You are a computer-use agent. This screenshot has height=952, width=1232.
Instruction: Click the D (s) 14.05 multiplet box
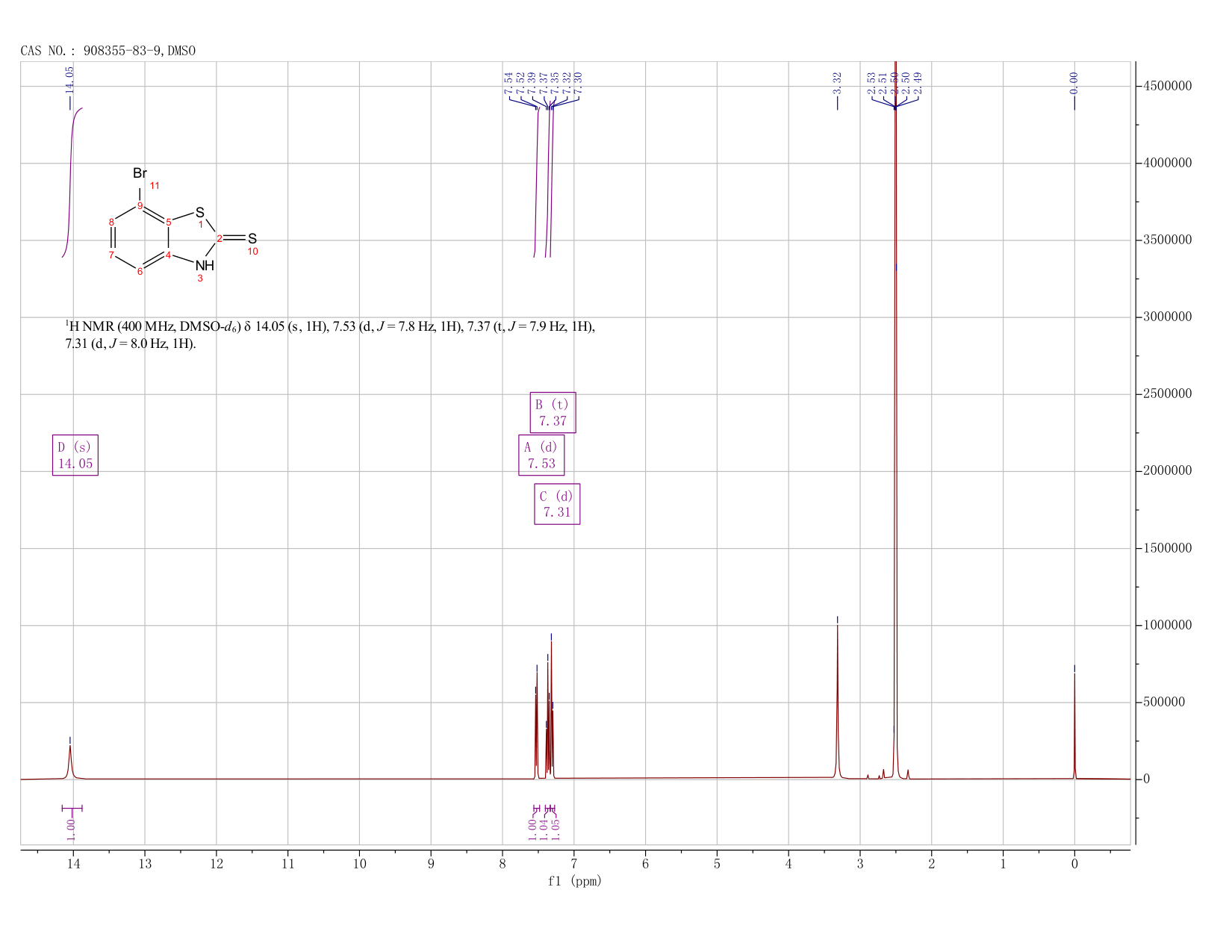pyautogui.click(x=75, y=455)
